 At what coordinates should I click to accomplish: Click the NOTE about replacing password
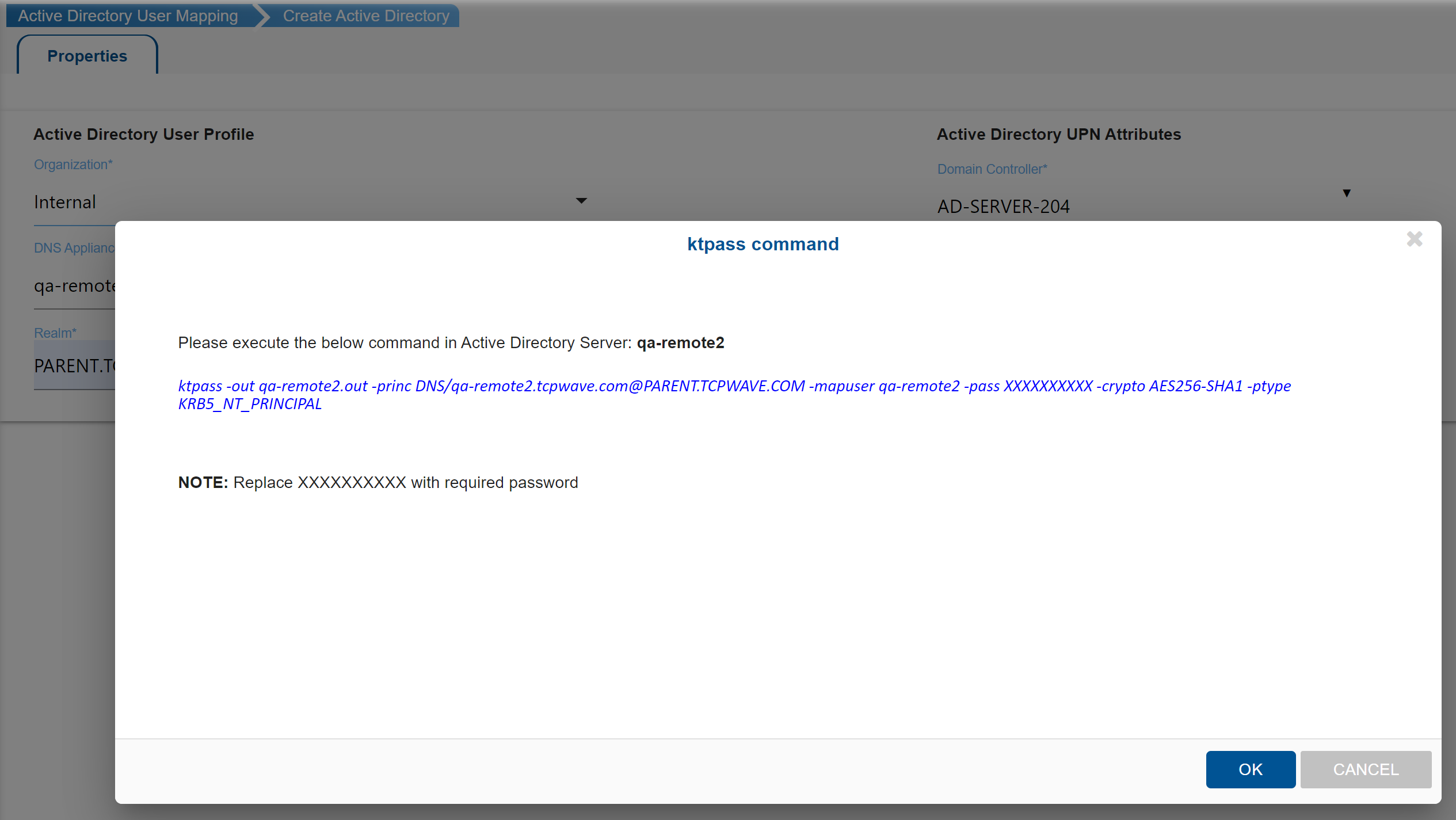378,482
